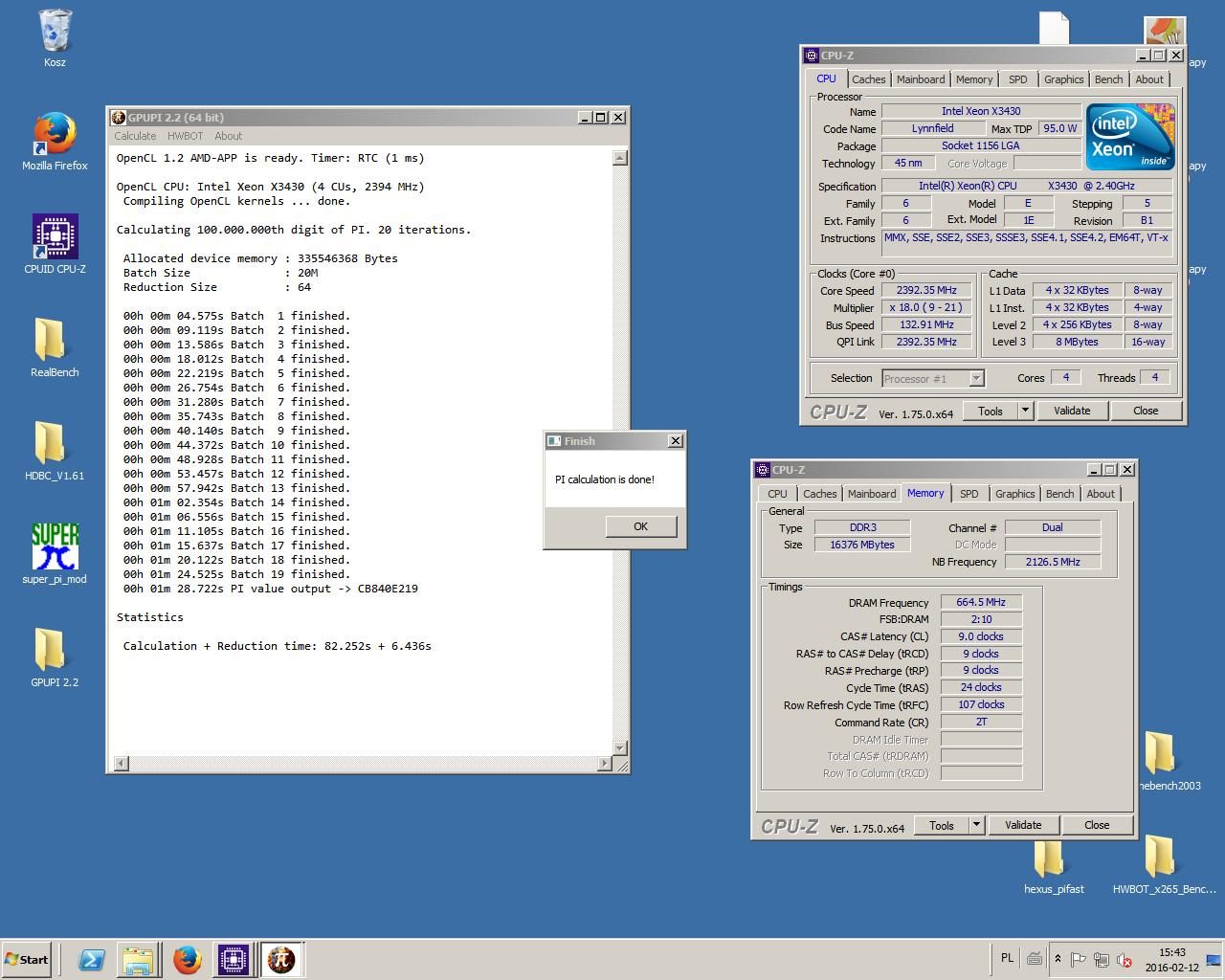Select SPD tab in lower CPU-Z window
The height and width of the screenshot is (980, 1225).
point(969,494)
